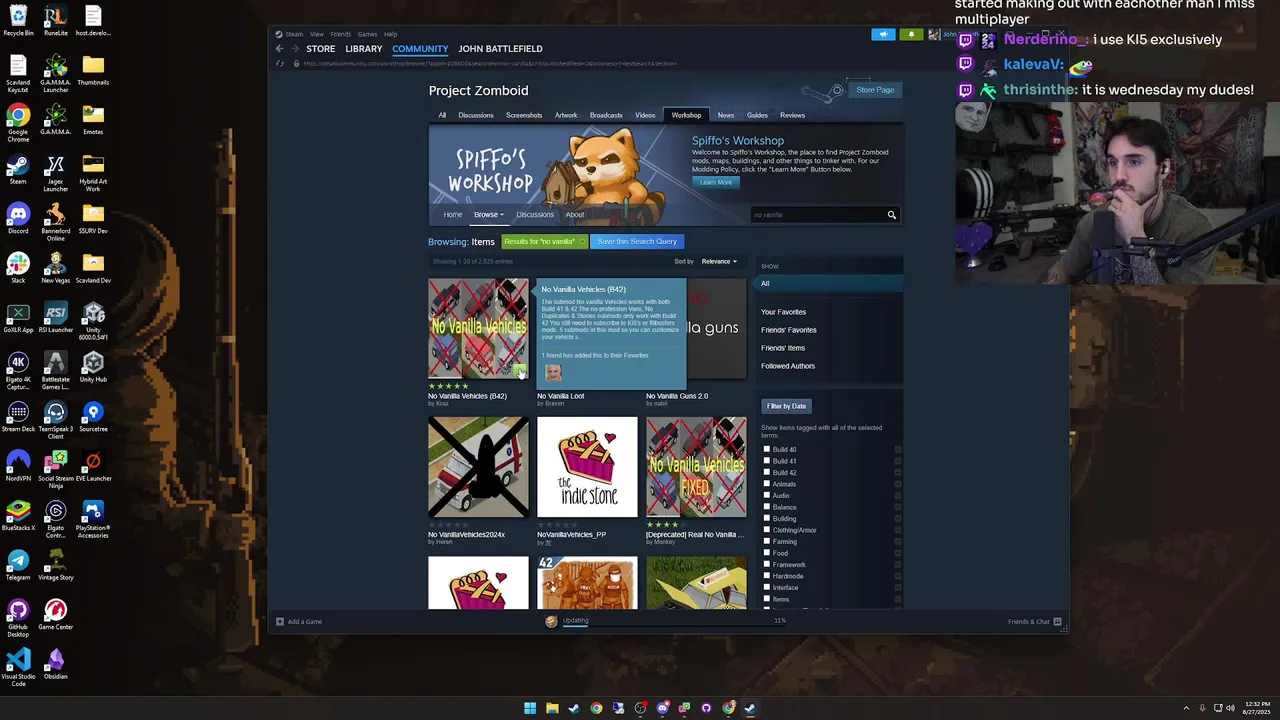This screenshot has height=720, width=1280.
Task: Open Discord desktop shortcut
Action: coord(18,218)
